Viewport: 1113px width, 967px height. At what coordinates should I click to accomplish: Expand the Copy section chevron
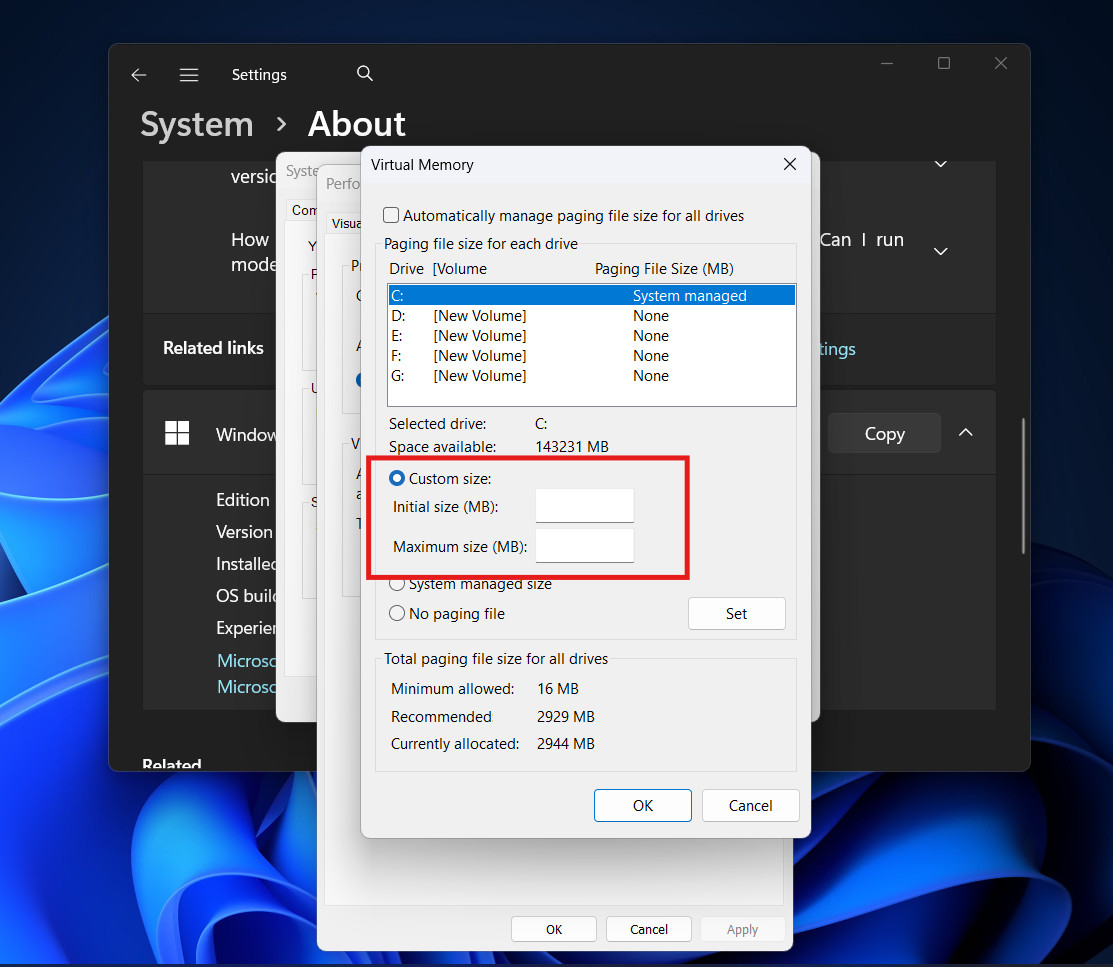pos(965,432)
